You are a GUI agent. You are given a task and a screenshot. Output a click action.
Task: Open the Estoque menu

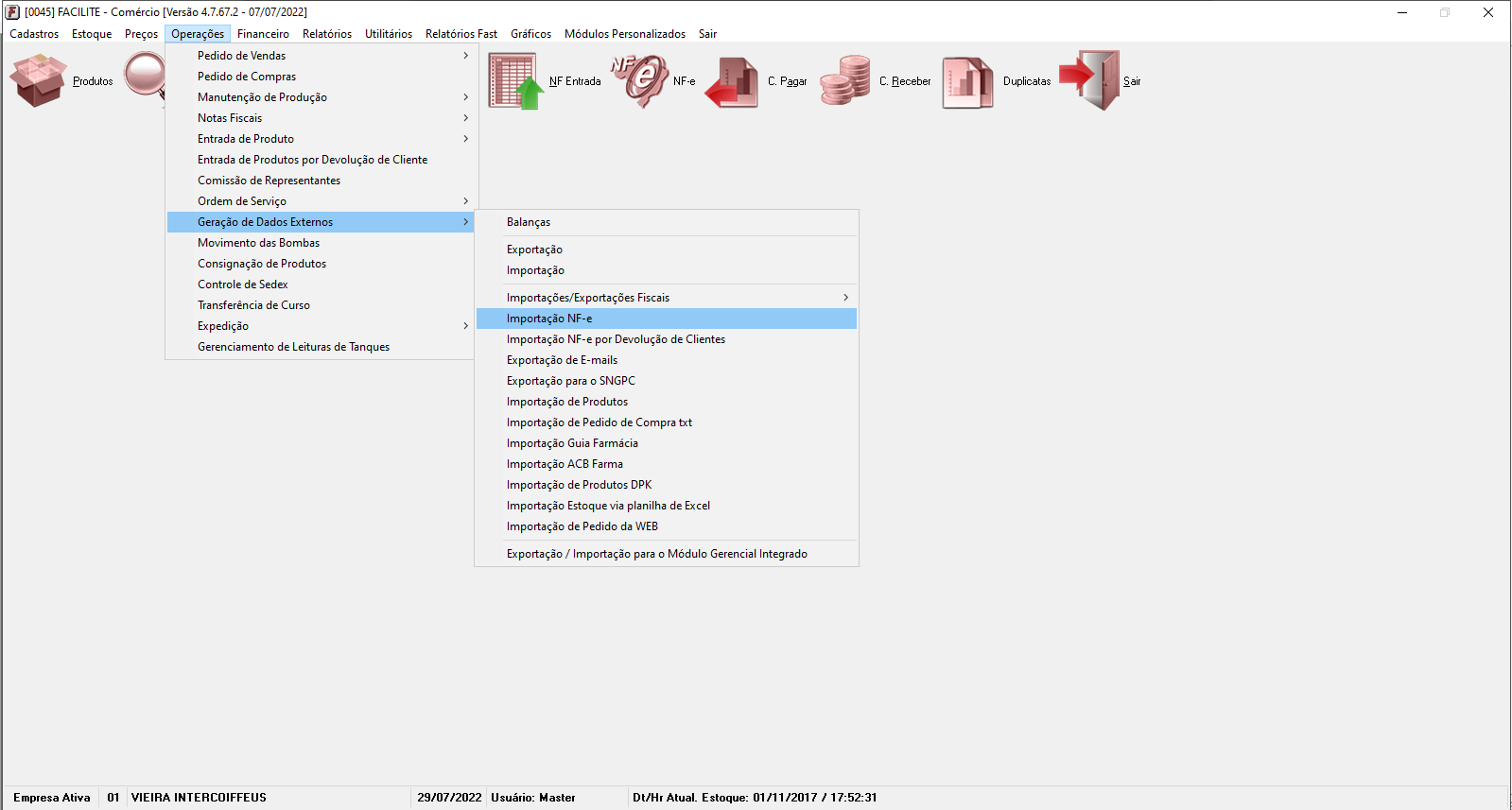tap(92, 34)
